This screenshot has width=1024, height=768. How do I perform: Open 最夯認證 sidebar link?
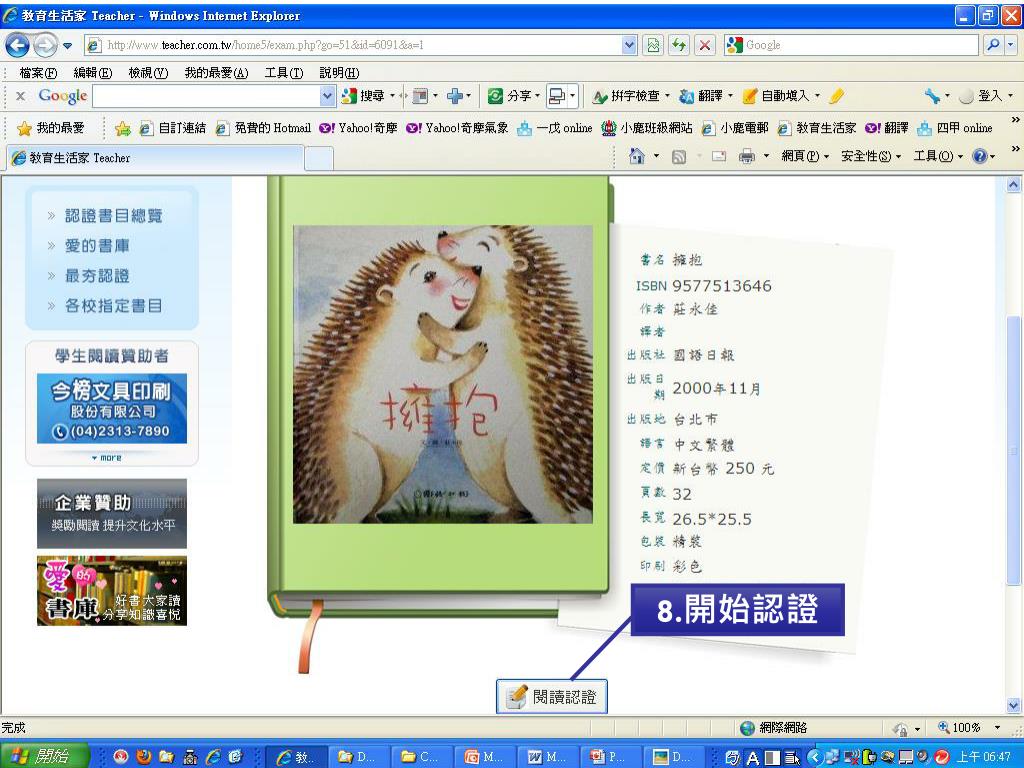pyautogui.click(x=97, y=276)
